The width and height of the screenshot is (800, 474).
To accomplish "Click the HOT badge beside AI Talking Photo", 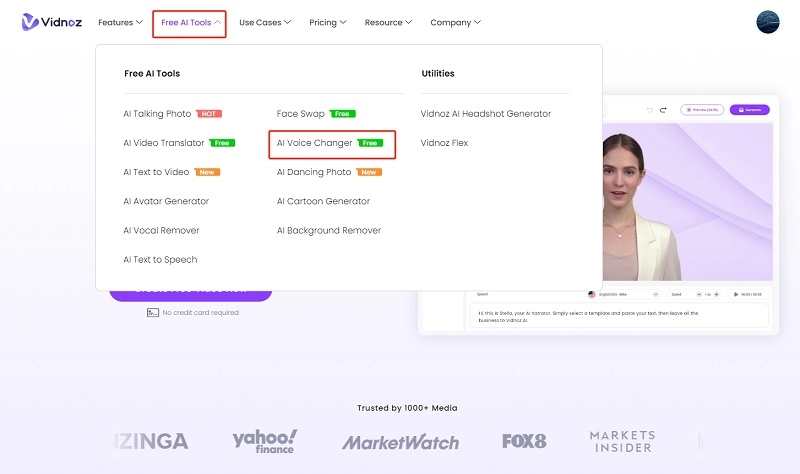I will tap(209, 114).
